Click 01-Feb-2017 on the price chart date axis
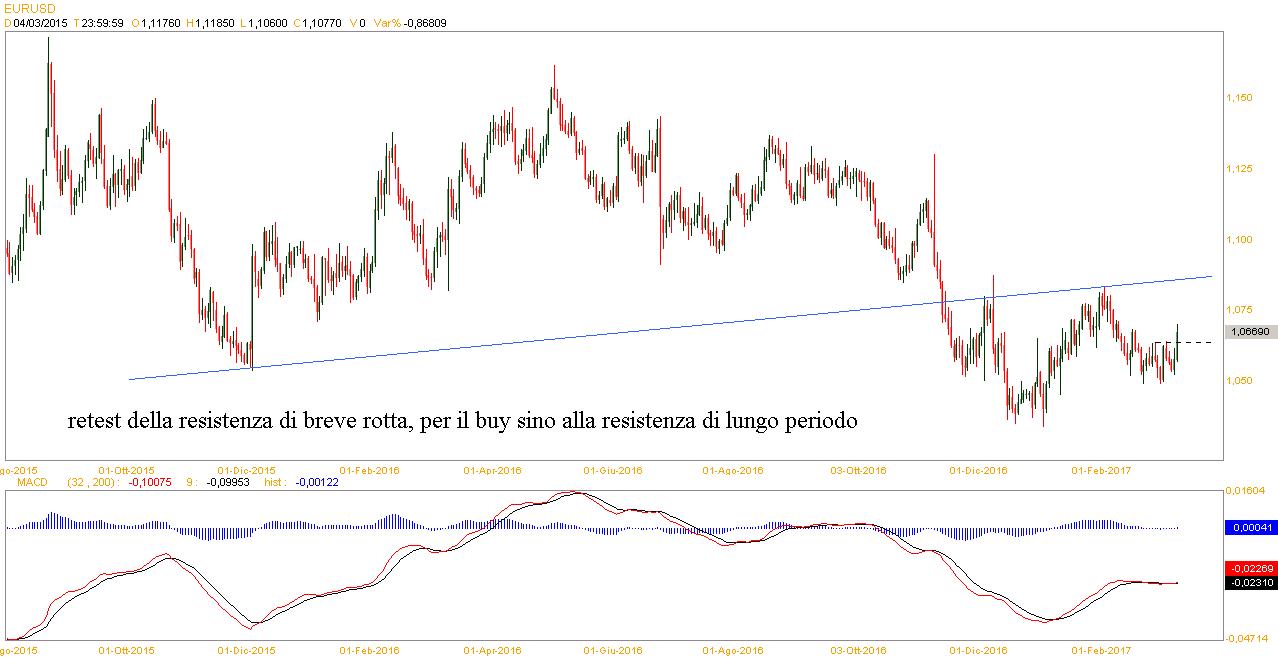 coord(1101,470)
